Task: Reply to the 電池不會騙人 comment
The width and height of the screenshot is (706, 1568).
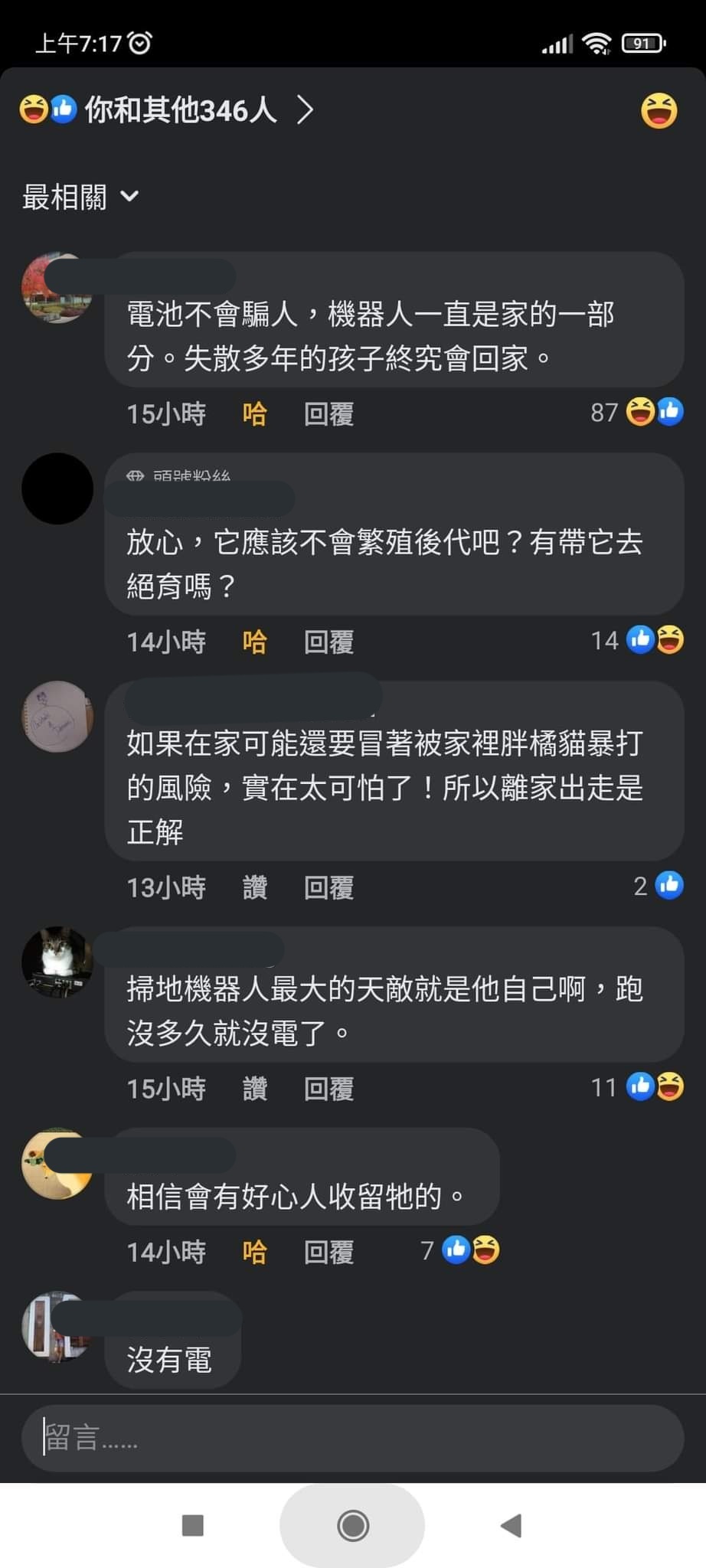Action: 328,414
